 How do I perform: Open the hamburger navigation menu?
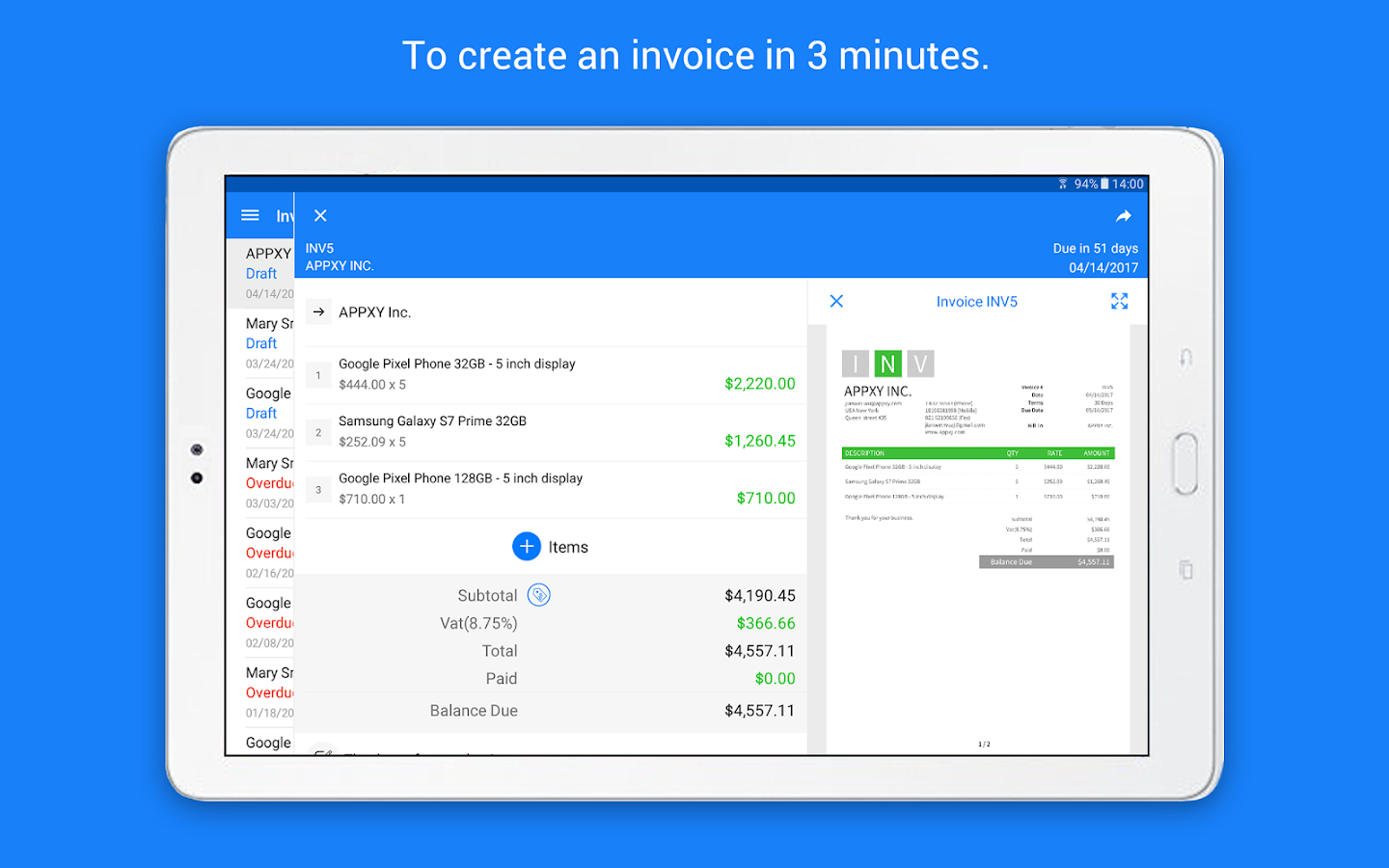pos(250,215)
